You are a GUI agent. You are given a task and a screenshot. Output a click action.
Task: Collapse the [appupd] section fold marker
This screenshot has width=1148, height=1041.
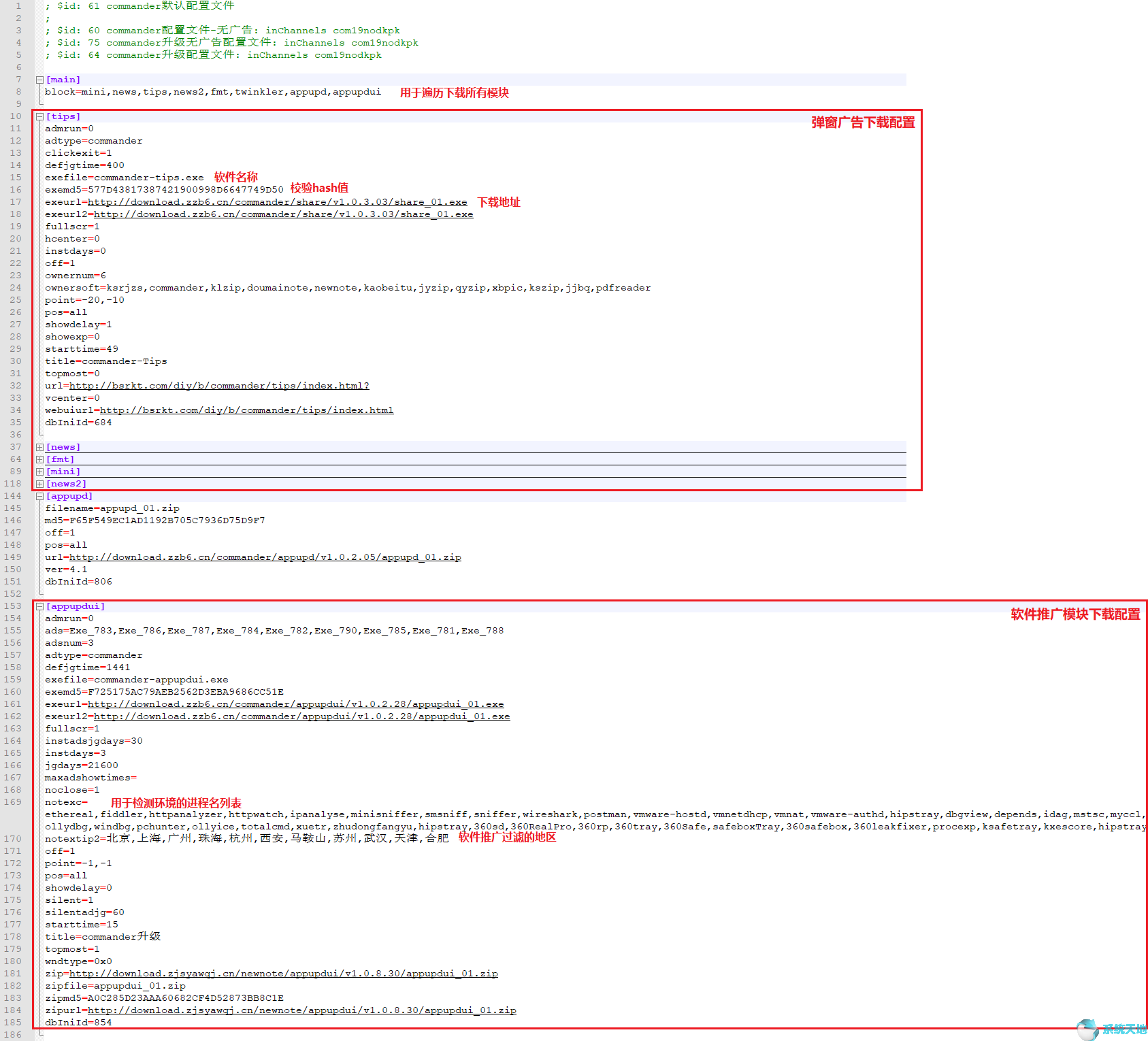(39, 496)
